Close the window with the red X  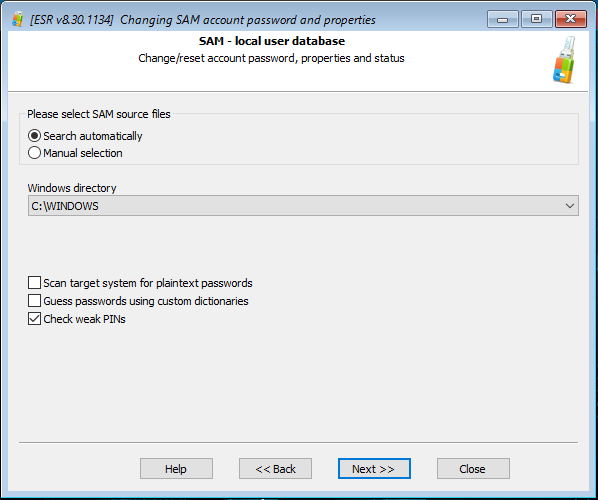point(571,19)
